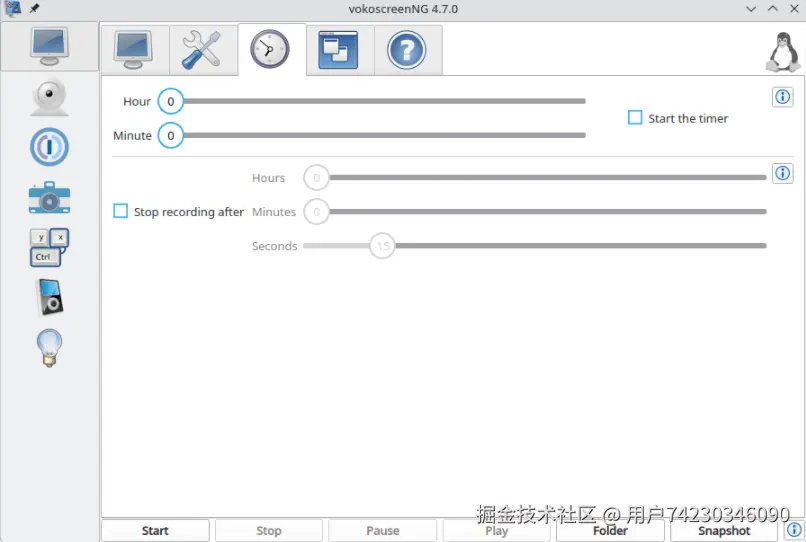Open the blue halo cursor-highlight section

point(49,147)
